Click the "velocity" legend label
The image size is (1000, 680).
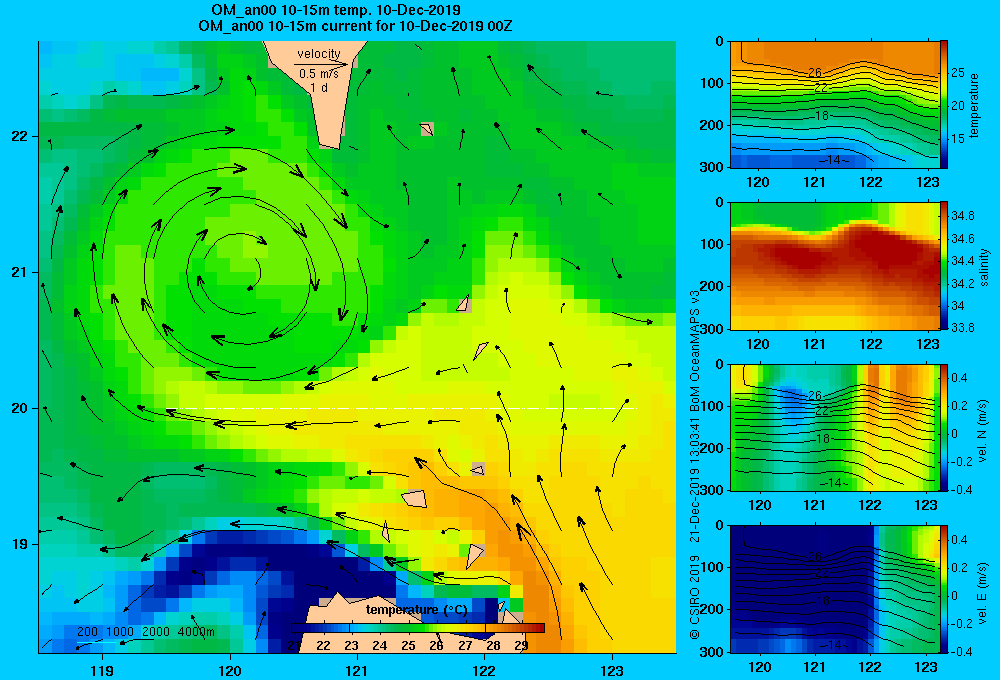319,54
